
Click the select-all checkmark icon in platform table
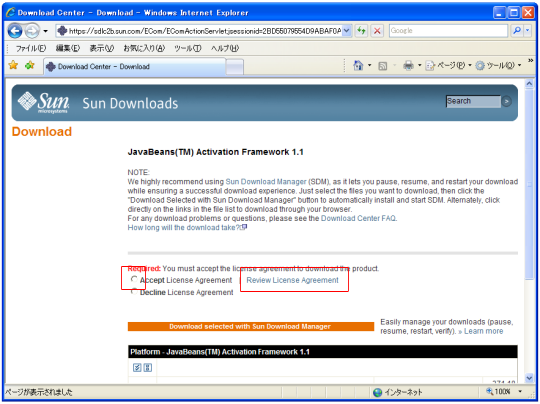[x=137, y=367]
